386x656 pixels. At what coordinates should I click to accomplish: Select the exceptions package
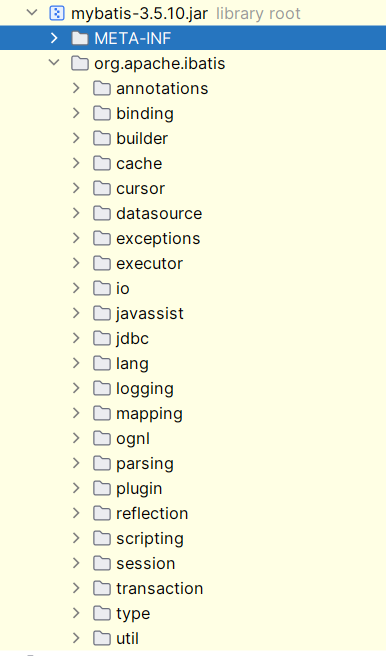tap(158, 238)
